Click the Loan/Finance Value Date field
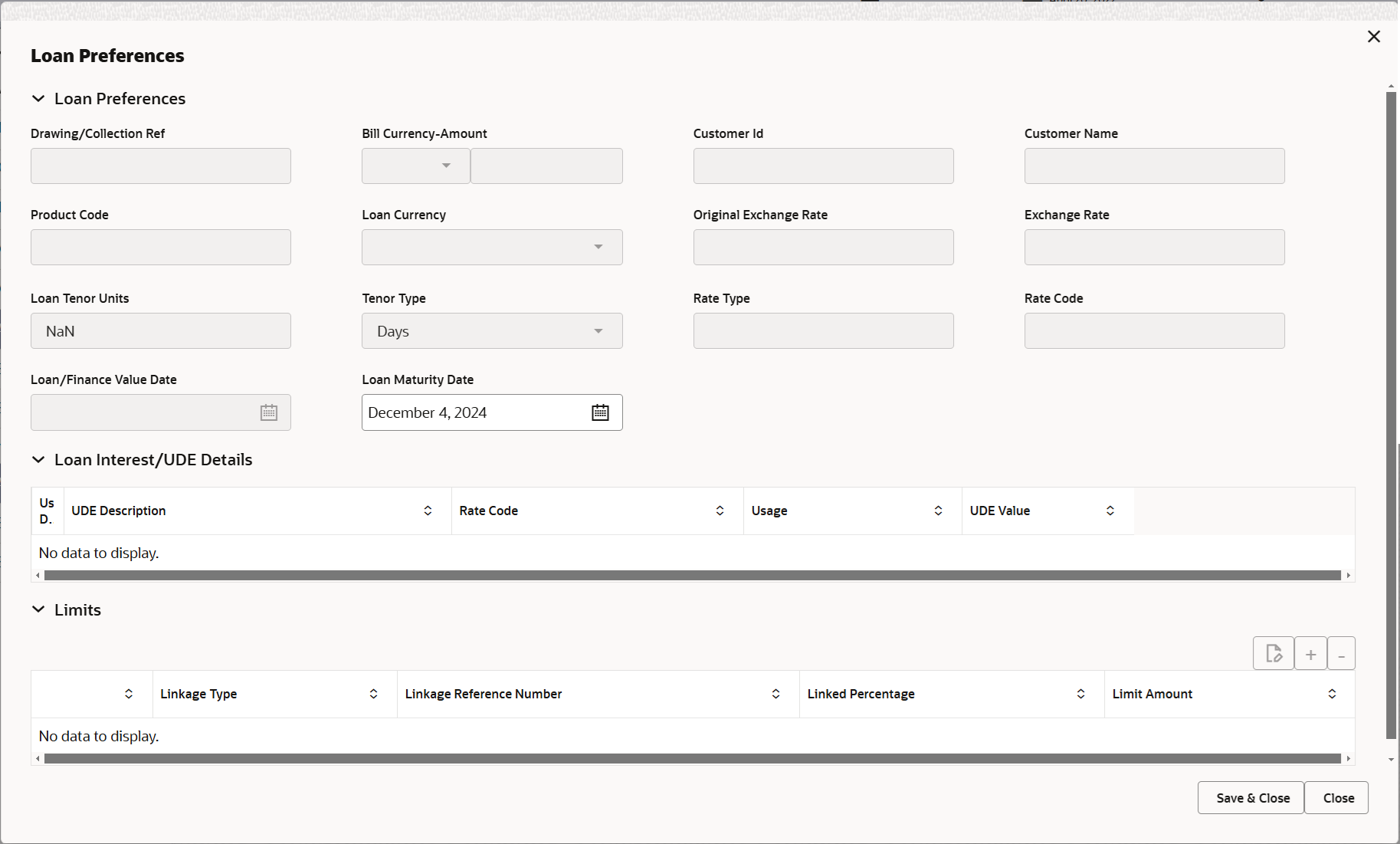1400x844 pixels. tap(161, 412)
